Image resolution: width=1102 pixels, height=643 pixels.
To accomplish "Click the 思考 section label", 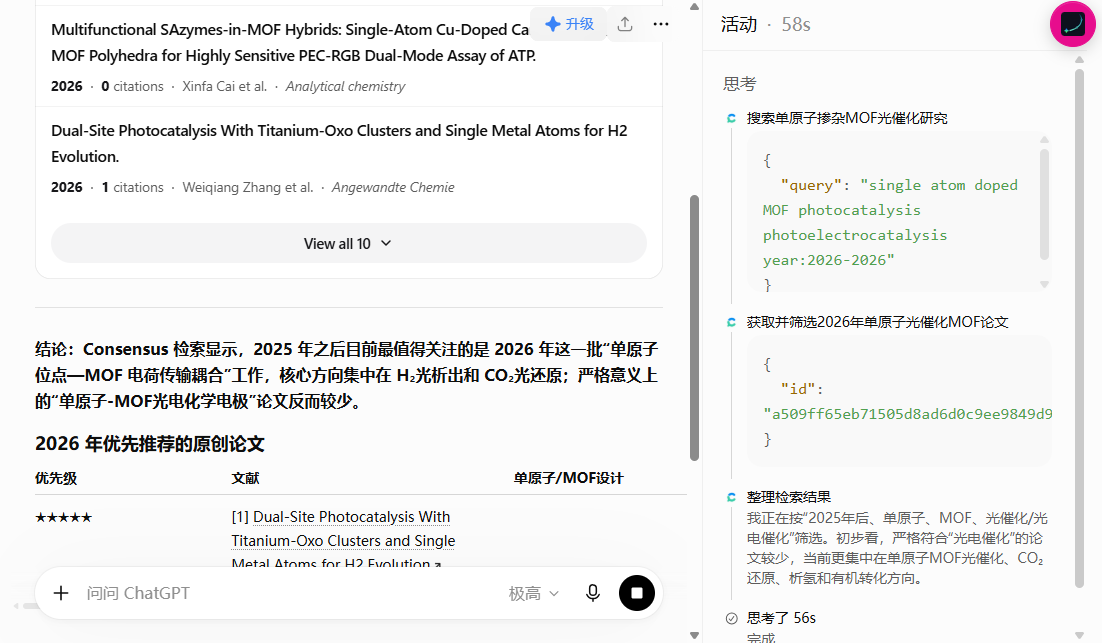I will tap(739, 84).
